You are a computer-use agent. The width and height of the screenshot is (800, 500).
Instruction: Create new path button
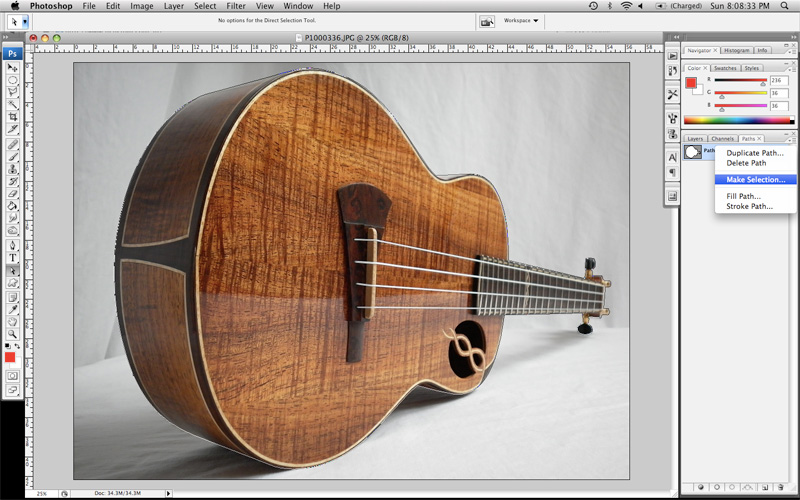click(x=765, y=487)
